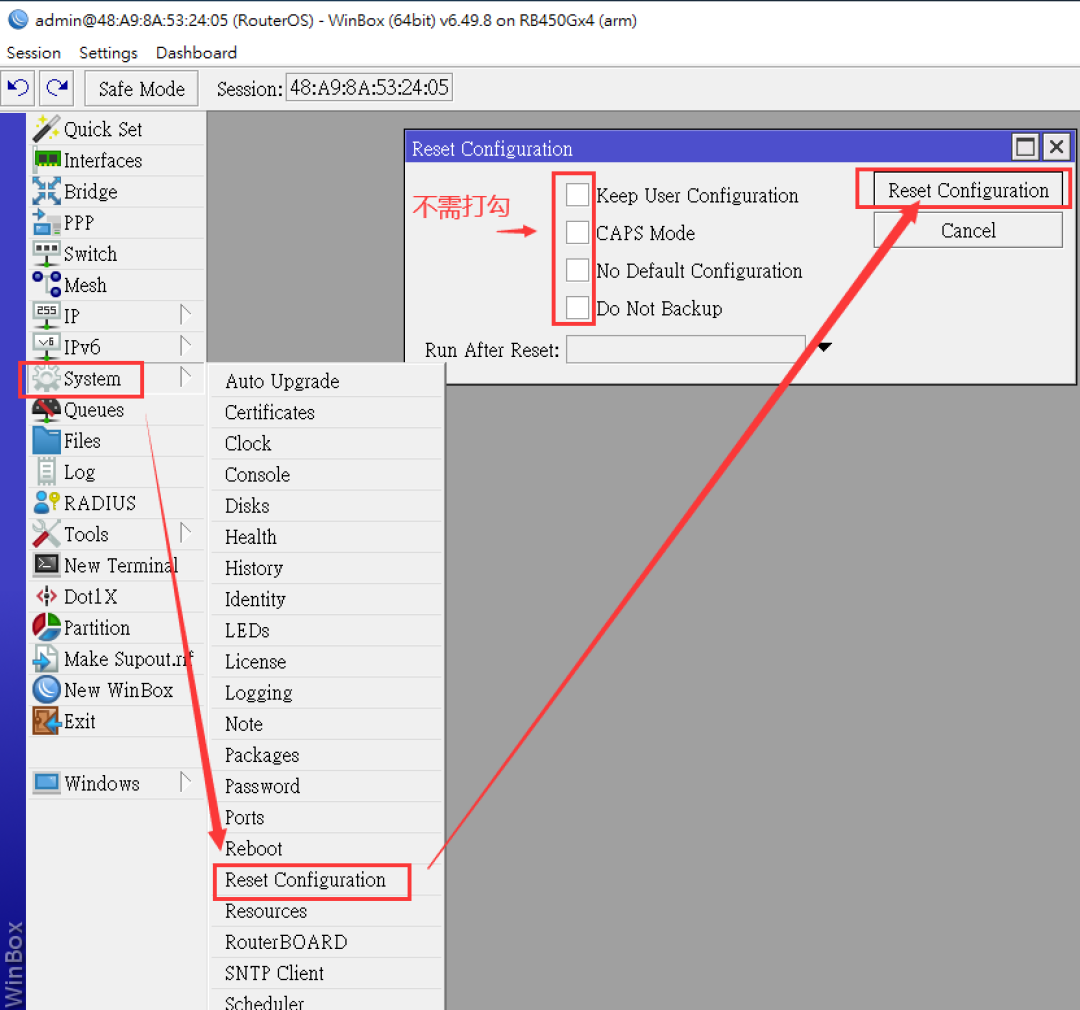Click the System gear icon
This screenshot has height=1010, width=1080.
pyautogui.click(x=46, y=378)
